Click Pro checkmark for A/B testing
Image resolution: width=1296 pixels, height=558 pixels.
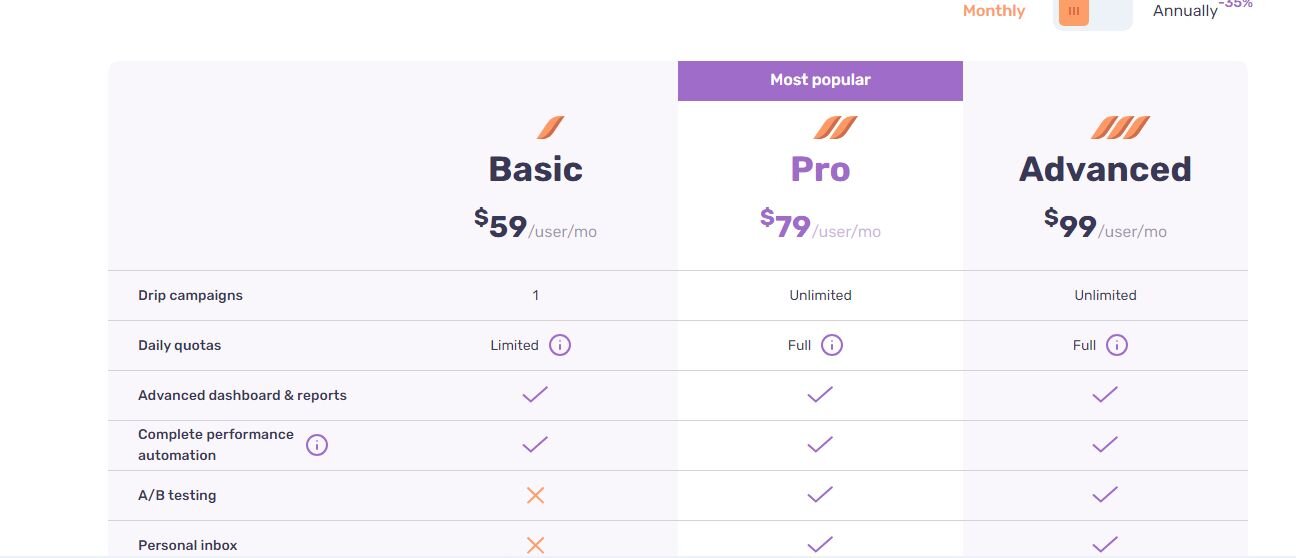(x=820, y=495)
